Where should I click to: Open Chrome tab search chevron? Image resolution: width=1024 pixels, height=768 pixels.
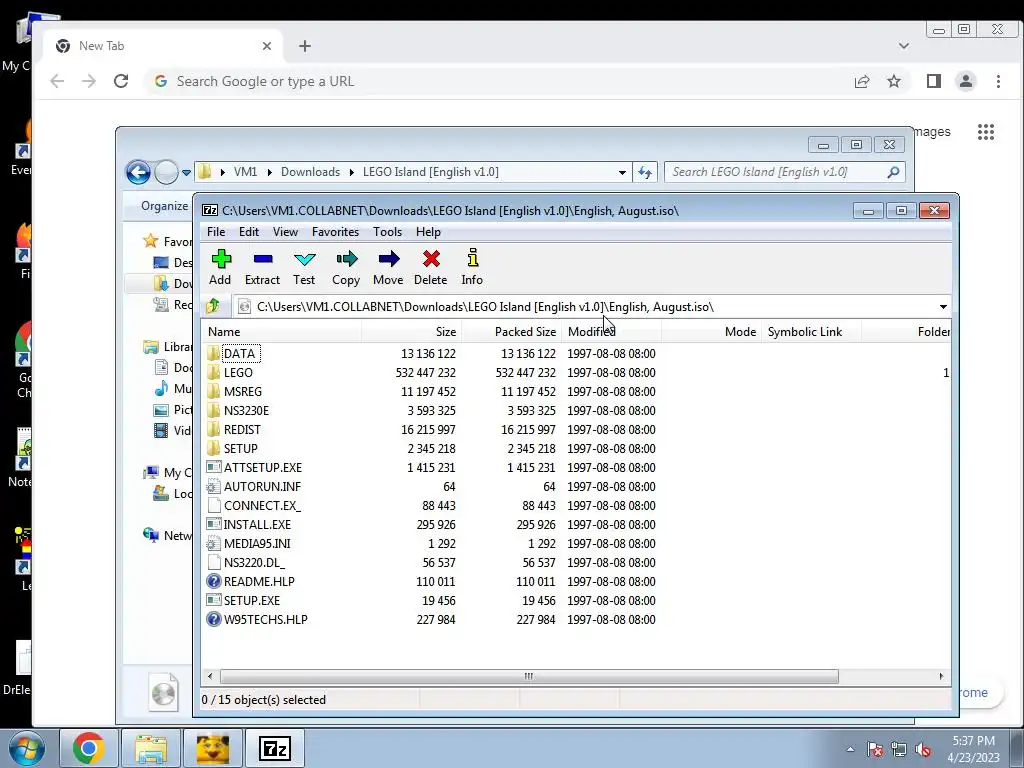click(904, 46)
